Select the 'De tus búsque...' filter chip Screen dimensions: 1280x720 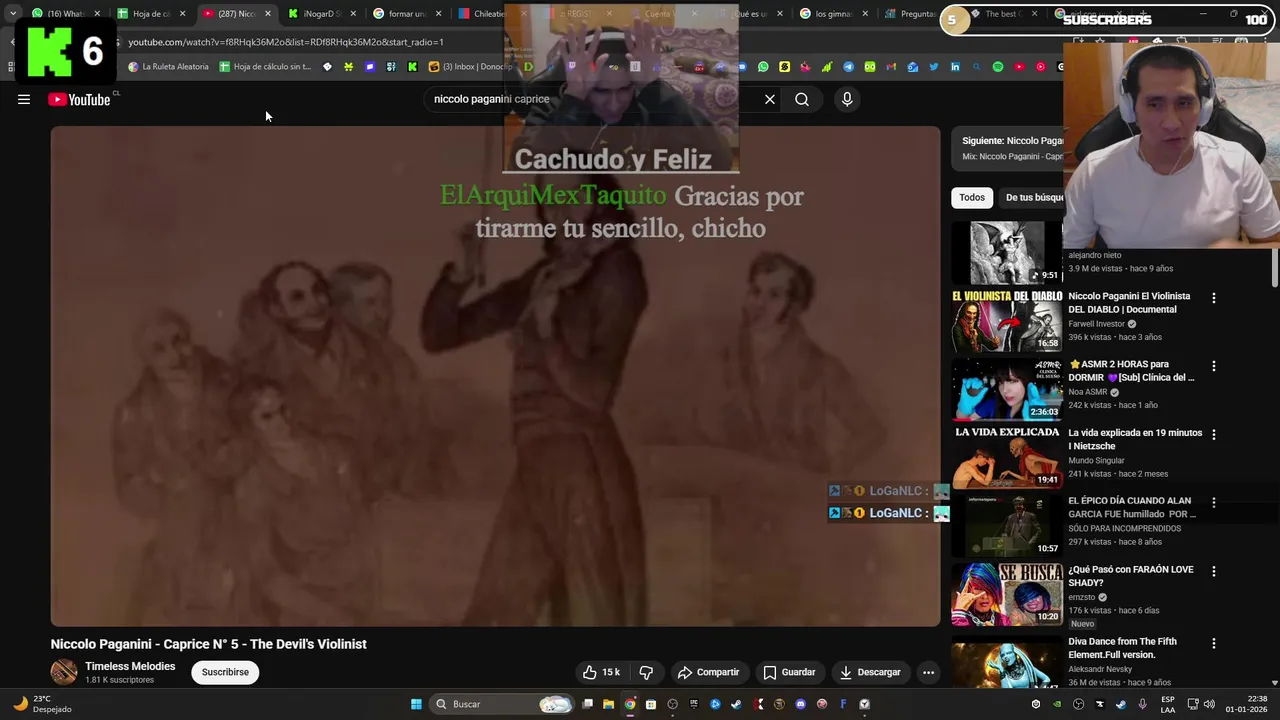tap(1033, 197)
